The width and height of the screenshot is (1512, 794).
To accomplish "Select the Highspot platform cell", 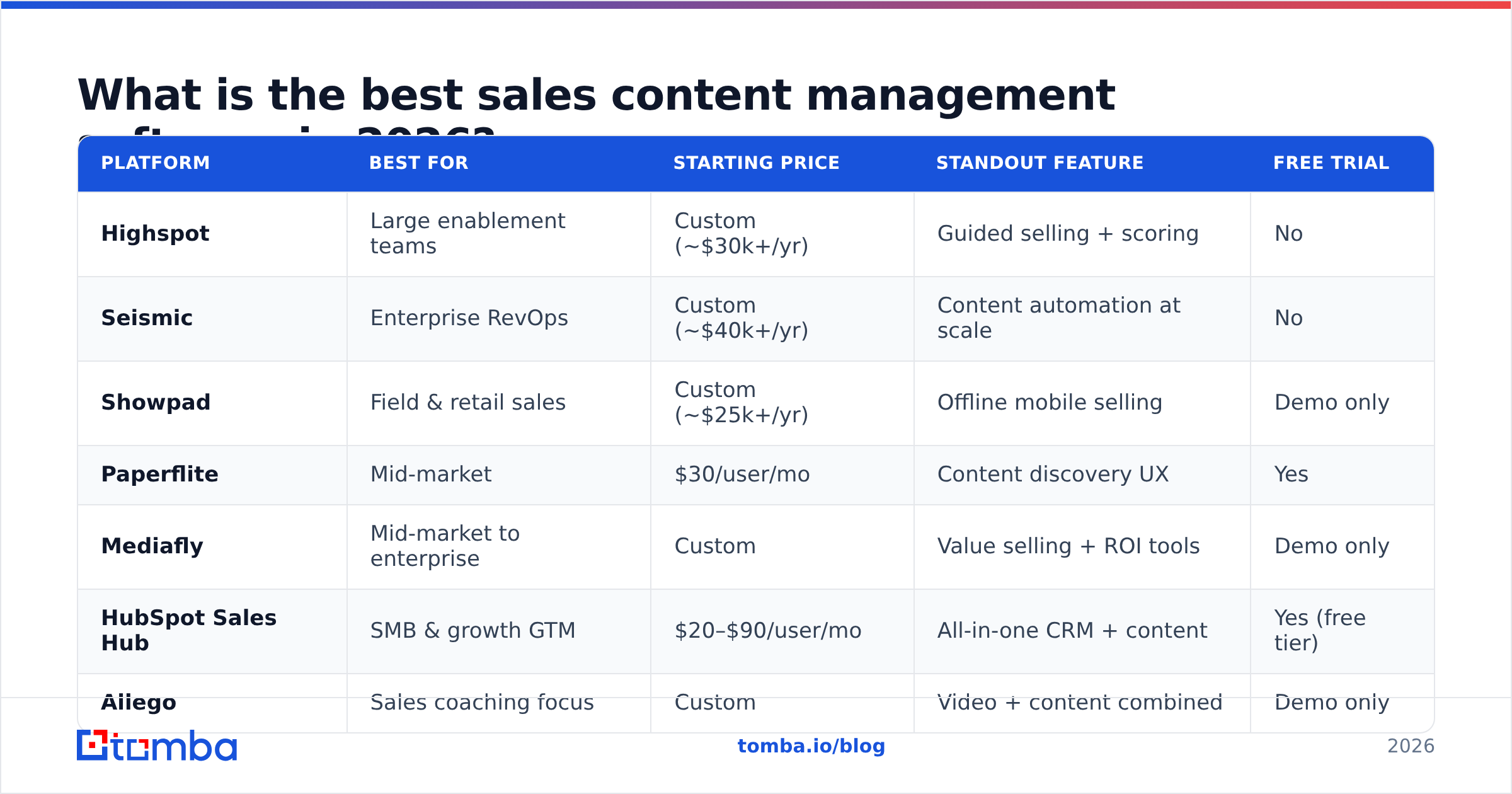I will [212, 234].
